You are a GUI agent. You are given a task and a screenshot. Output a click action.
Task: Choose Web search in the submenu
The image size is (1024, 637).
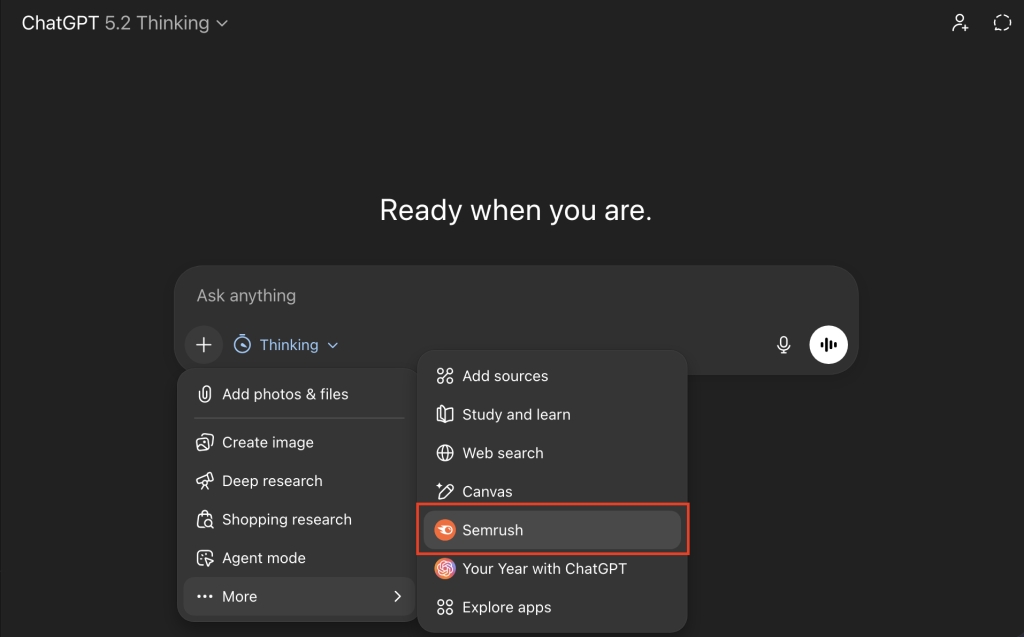coord(502,453)
